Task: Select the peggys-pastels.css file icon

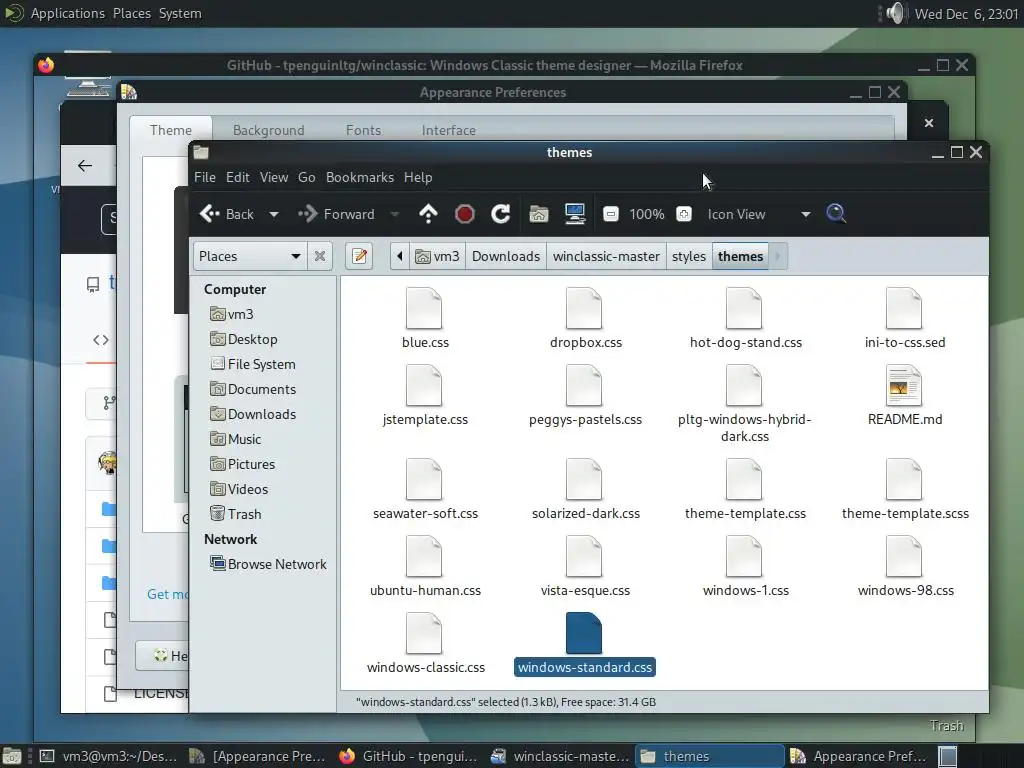Action: [x=584, y=385]
